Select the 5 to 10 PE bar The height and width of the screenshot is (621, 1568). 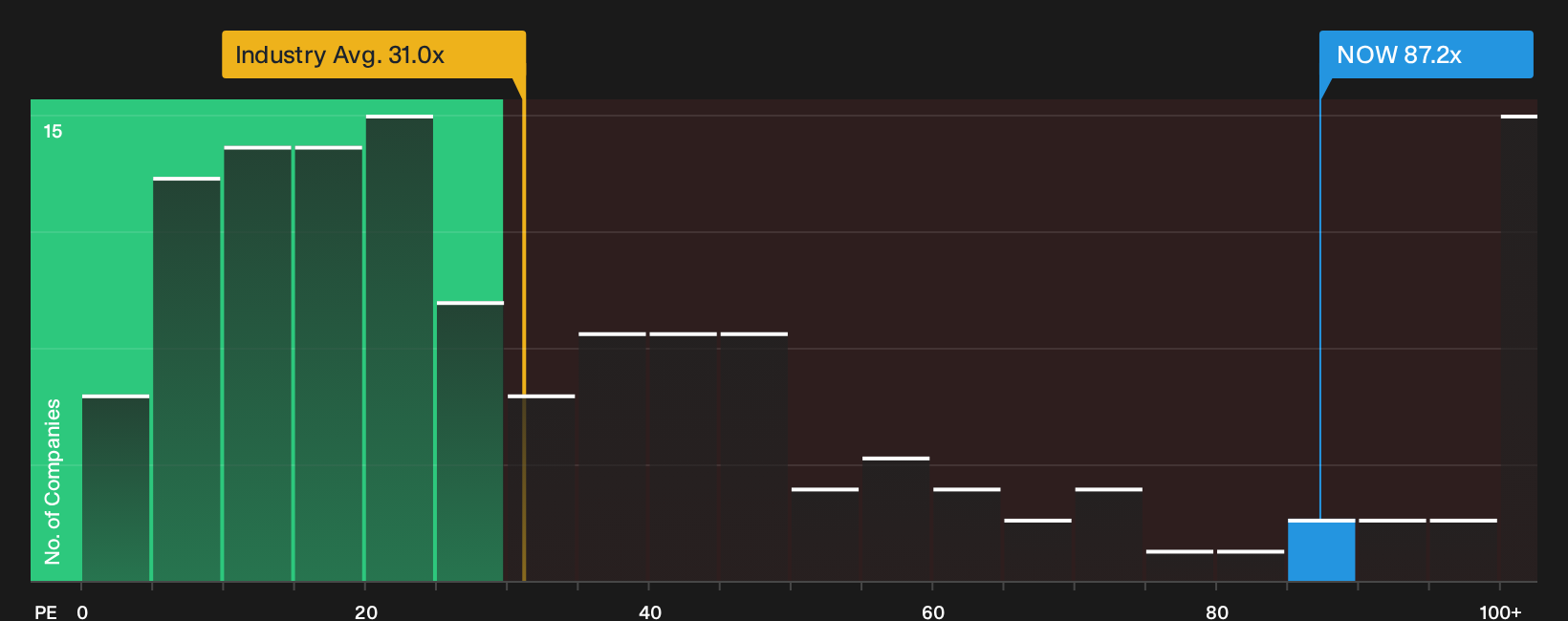(186, 379)
